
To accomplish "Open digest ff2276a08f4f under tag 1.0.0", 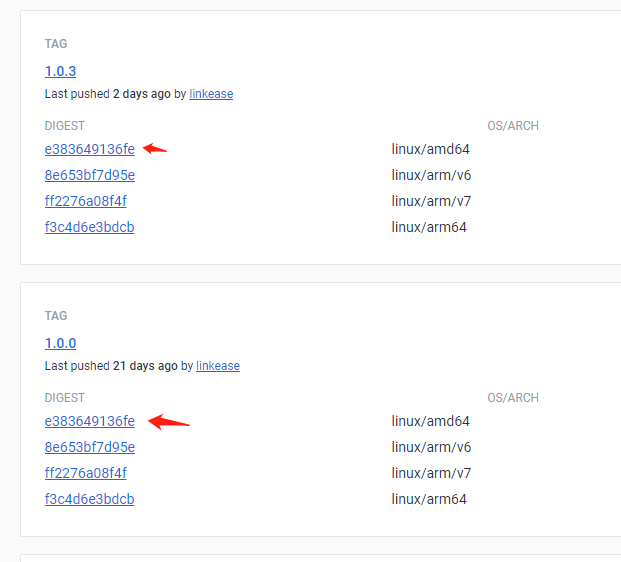I will (x=85, y=473).
